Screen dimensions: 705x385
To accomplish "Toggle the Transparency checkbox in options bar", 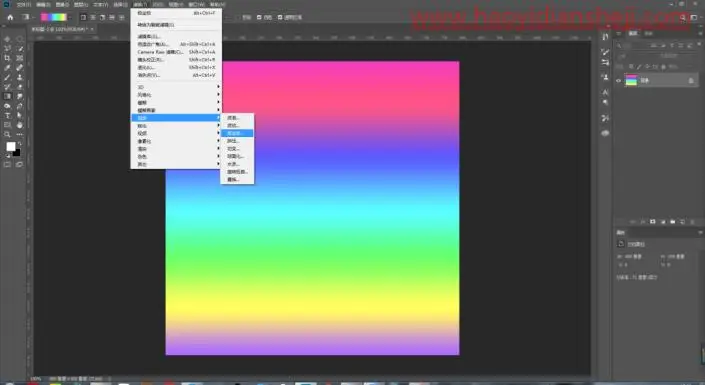I will pyautogui.click(x=280, y=17).
